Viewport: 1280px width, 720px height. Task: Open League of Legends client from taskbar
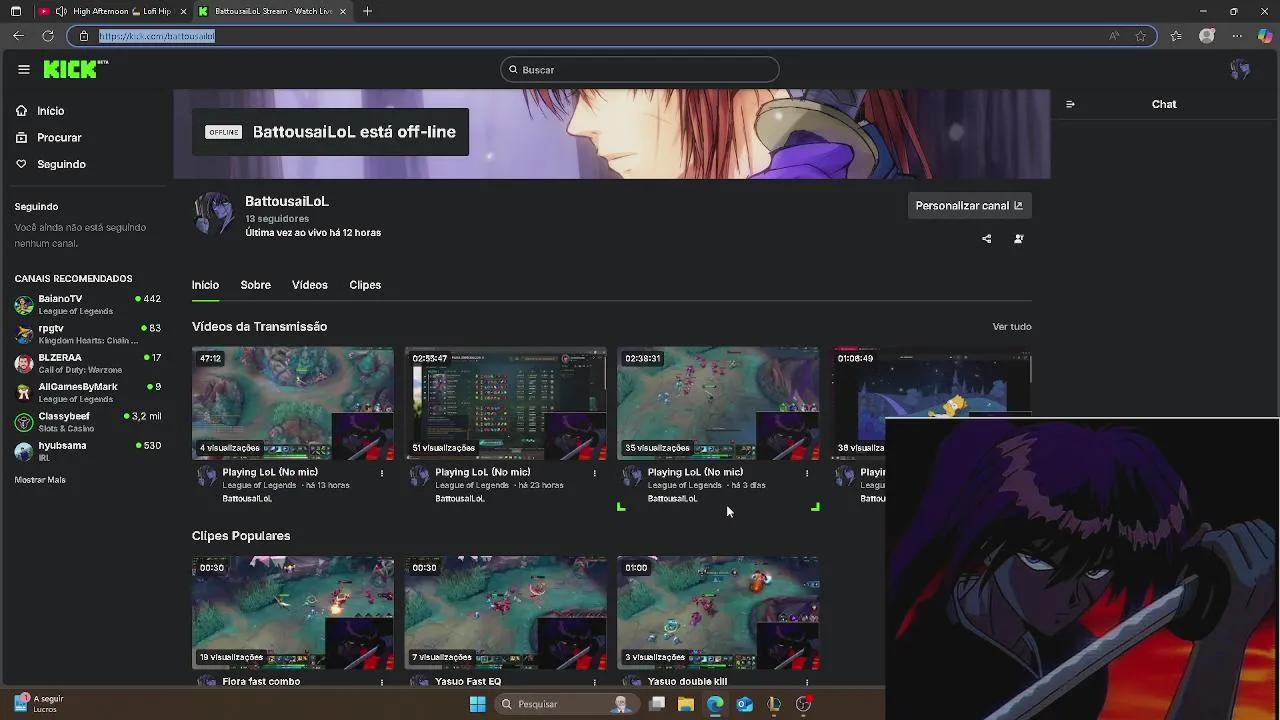point(774,704)
